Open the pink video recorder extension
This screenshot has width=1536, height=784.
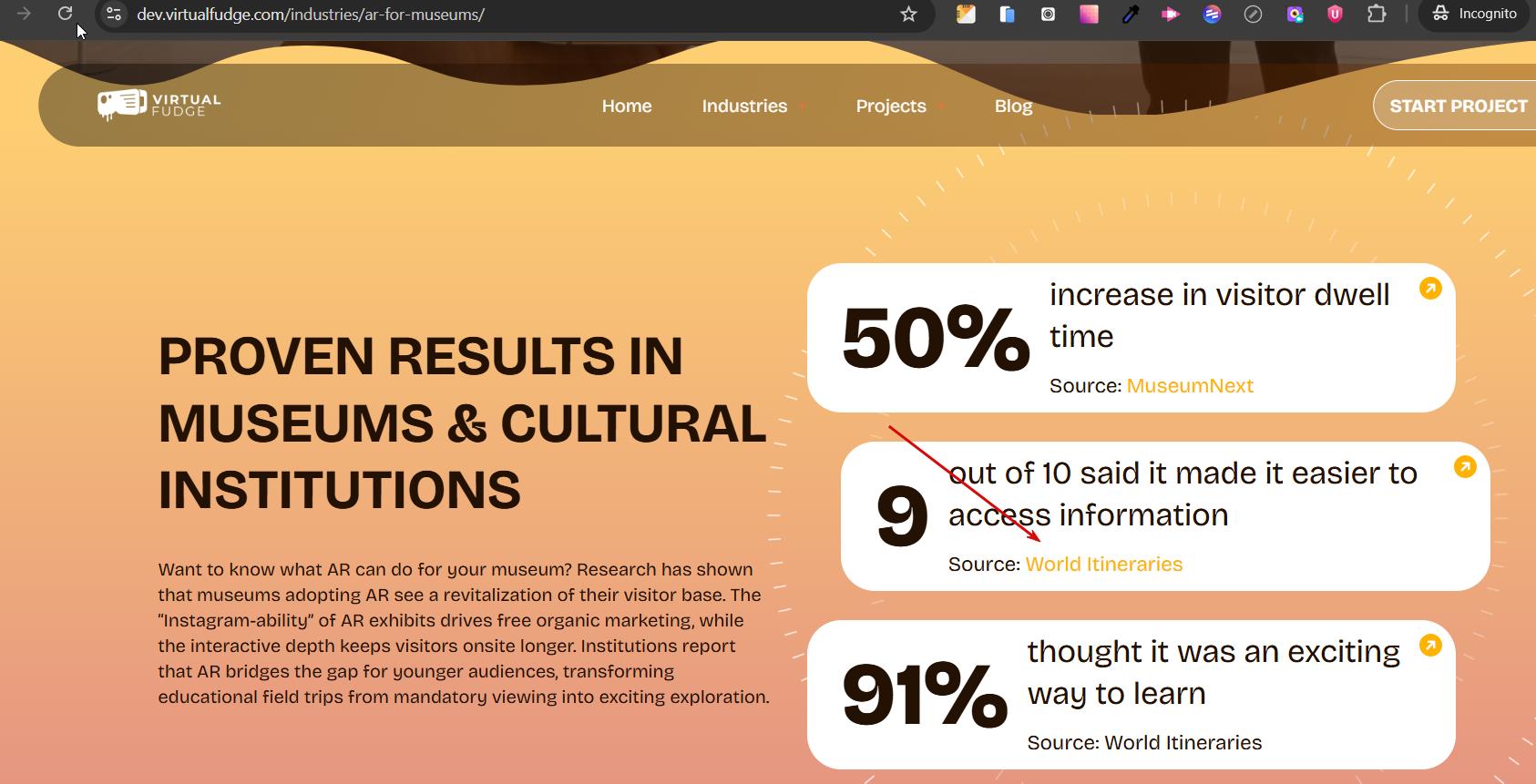[x=1171, y=14]
